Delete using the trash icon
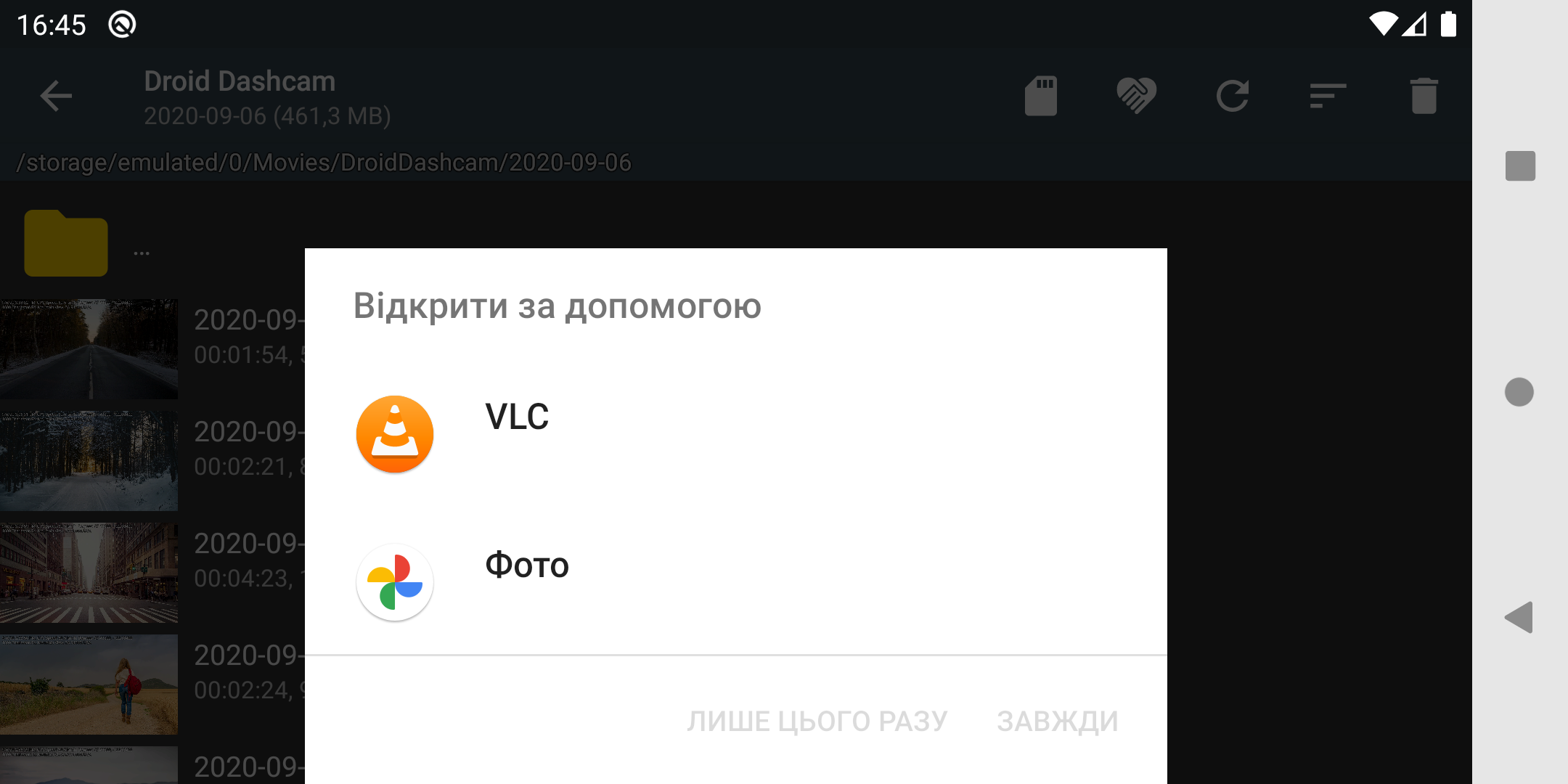 (1424, 96)
